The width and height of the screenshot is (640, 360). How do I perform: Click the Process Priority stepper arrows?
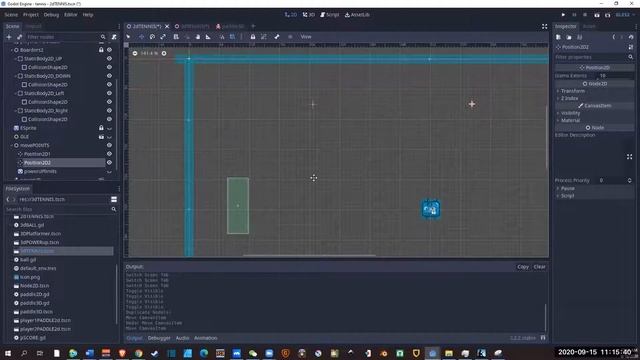tap(629, 180)
